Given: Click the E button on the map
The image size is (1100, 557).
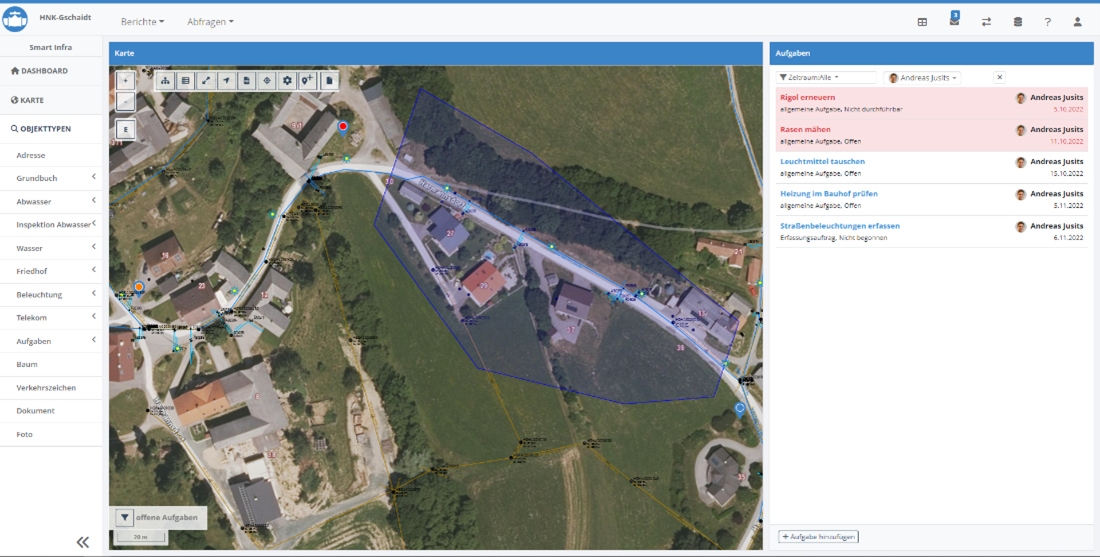Looking at the screenshot, I should pyautogui.click(x=126, y=129).
